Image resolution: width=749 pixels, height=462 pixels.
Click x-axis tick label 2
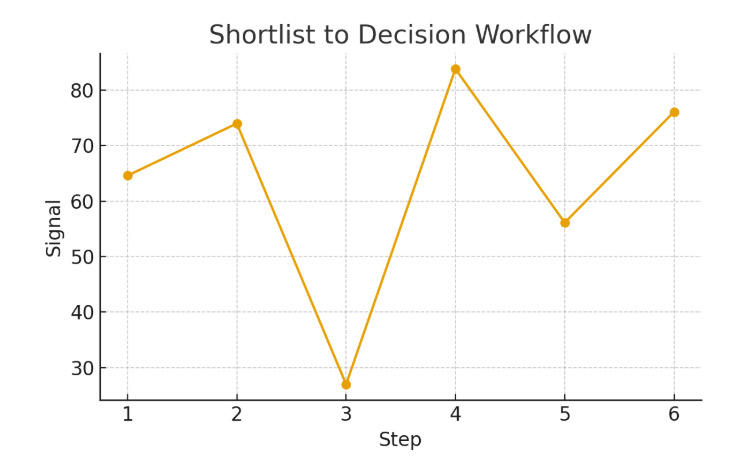[x=237, y=415]
